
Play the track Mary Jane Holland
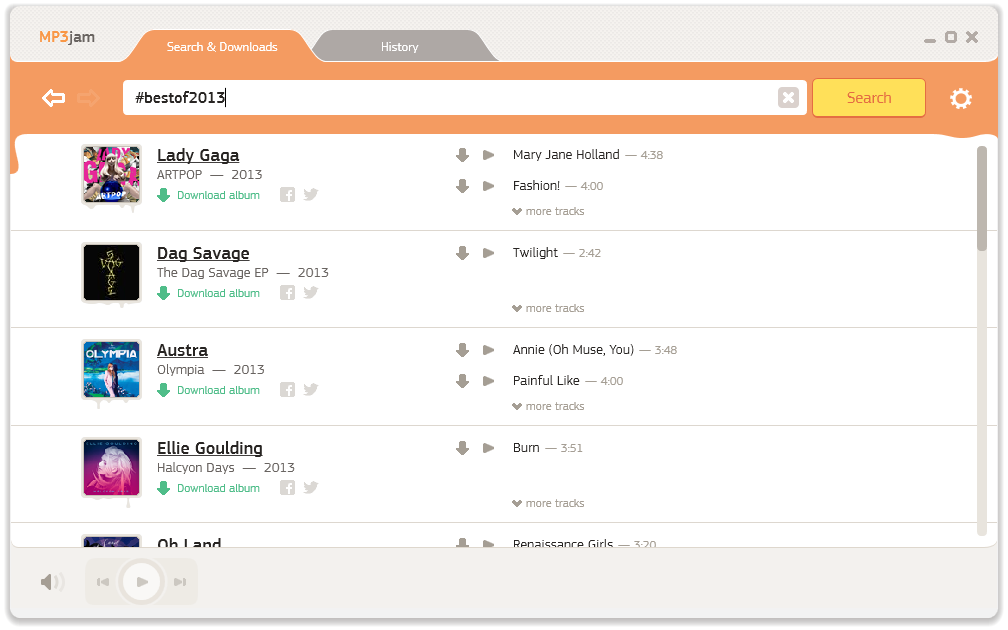[489, 155]
